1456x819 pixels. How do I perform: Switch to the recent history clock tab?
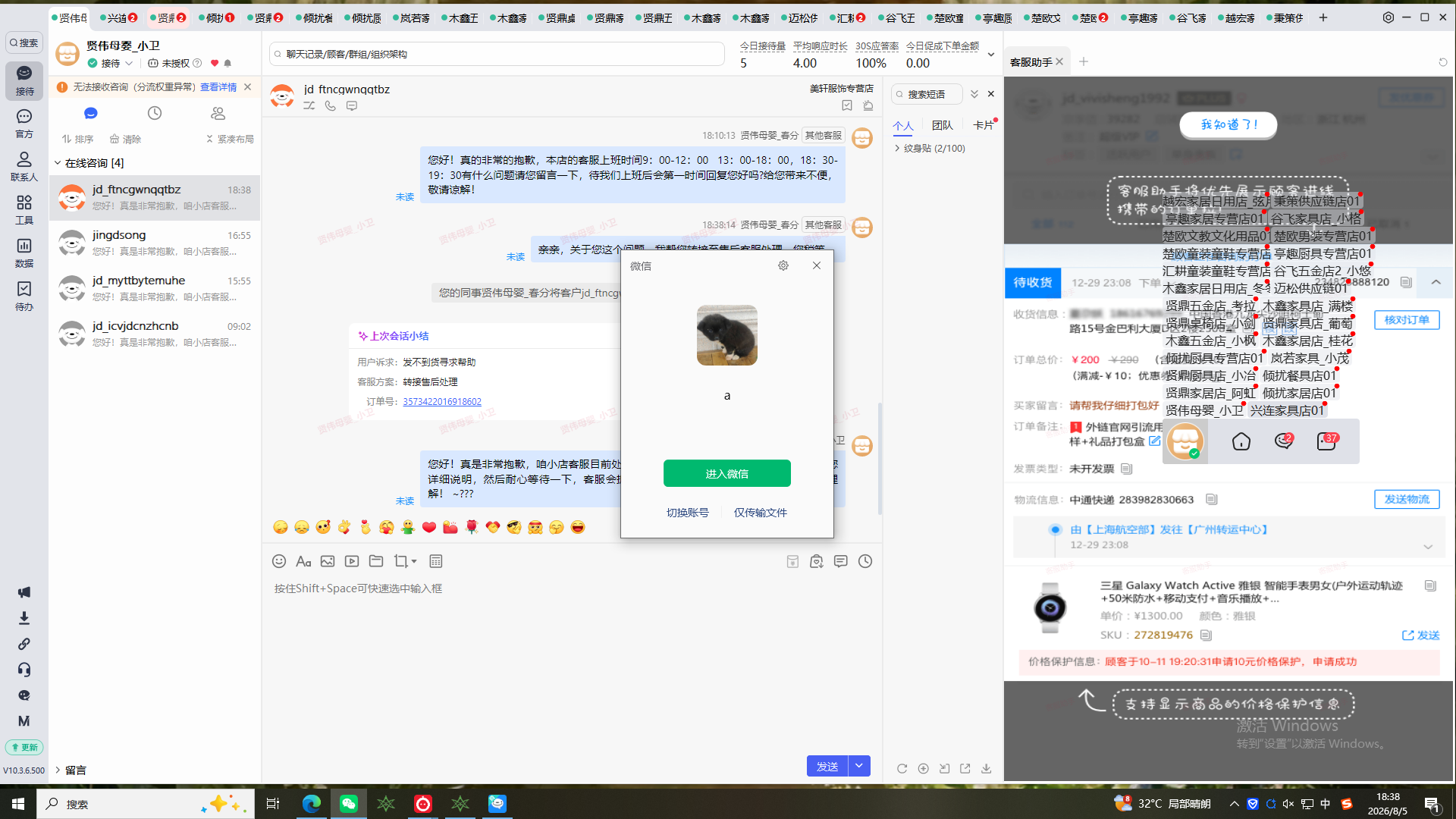tap(155, 113)
